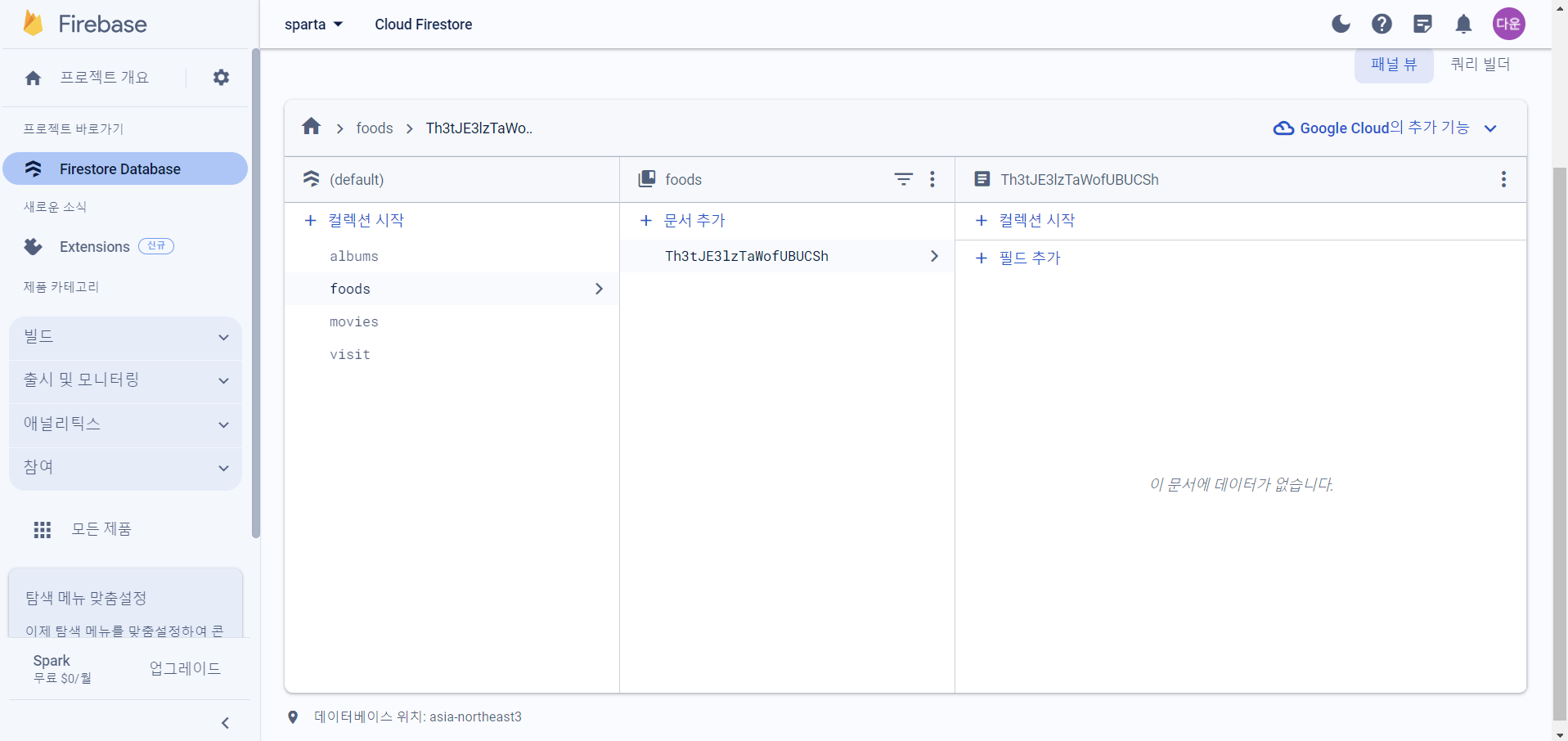The height and width of the screenshot is (741, 1568).
Task: Click the 탐색 메뉴 맞춤설정 card
Action: pos(125,604)
